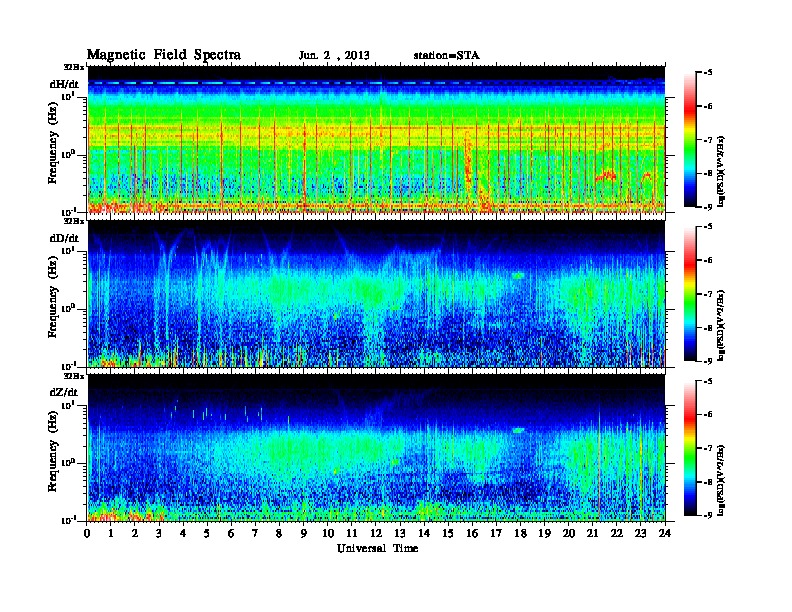Click hour 12 on the time axis
Viewport: 792px width, 612px height.
coord(376,533)
